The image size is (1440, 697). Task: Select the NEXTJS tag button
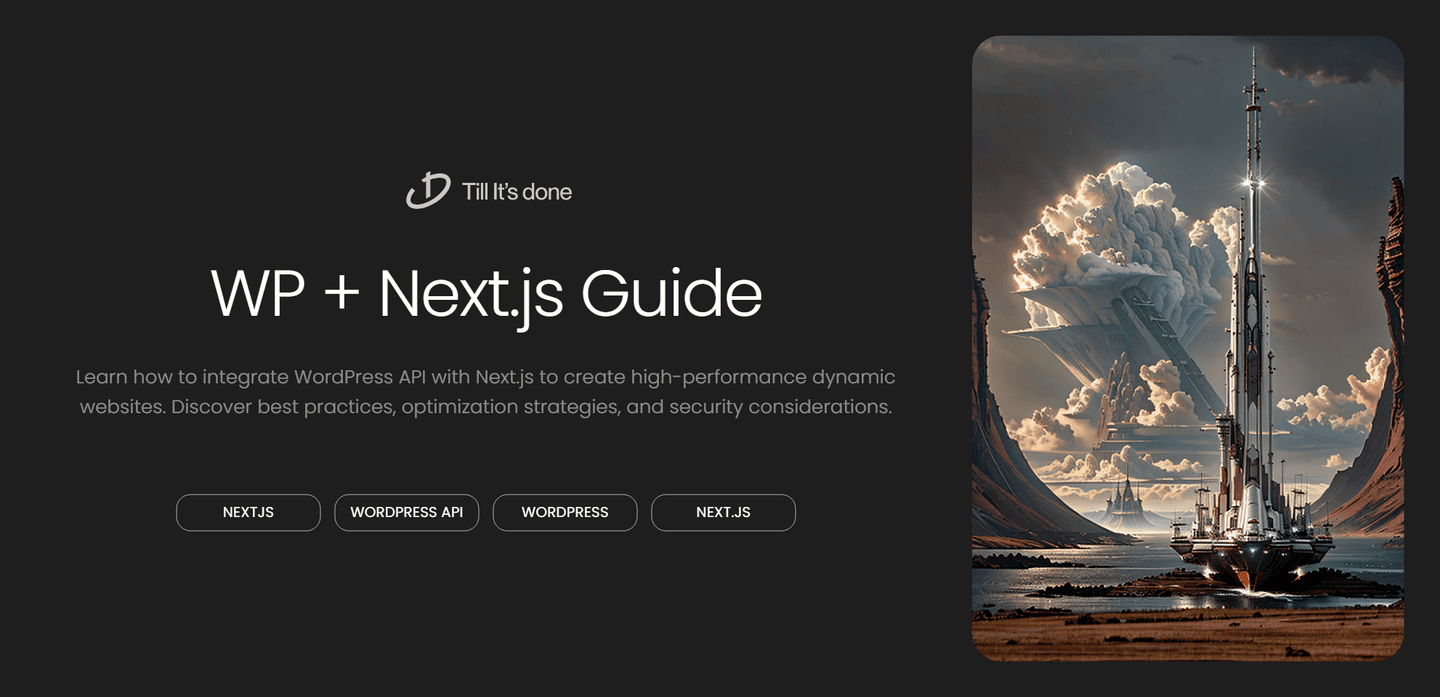248,512
